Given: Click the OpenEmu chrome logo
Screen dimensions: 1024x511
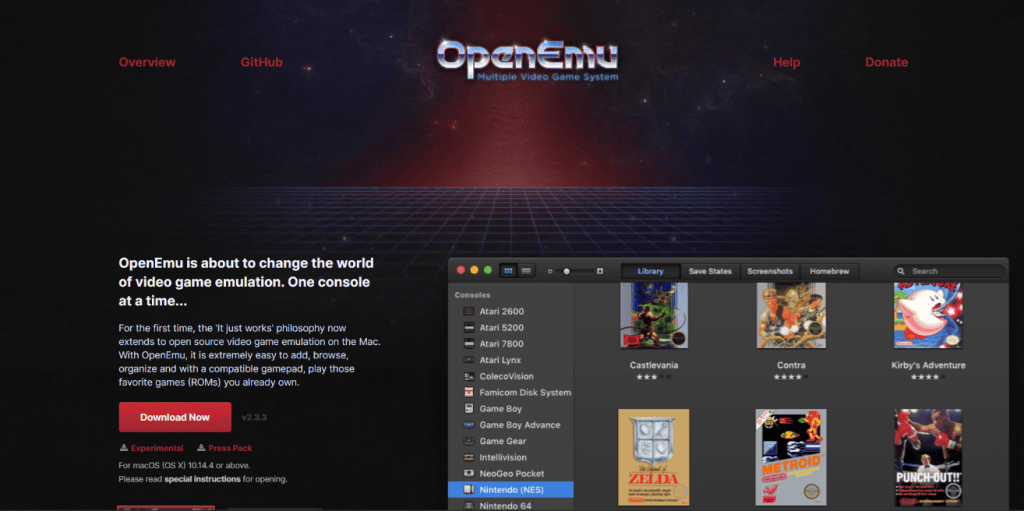Looking at the screenshot, I should point(527,60).
